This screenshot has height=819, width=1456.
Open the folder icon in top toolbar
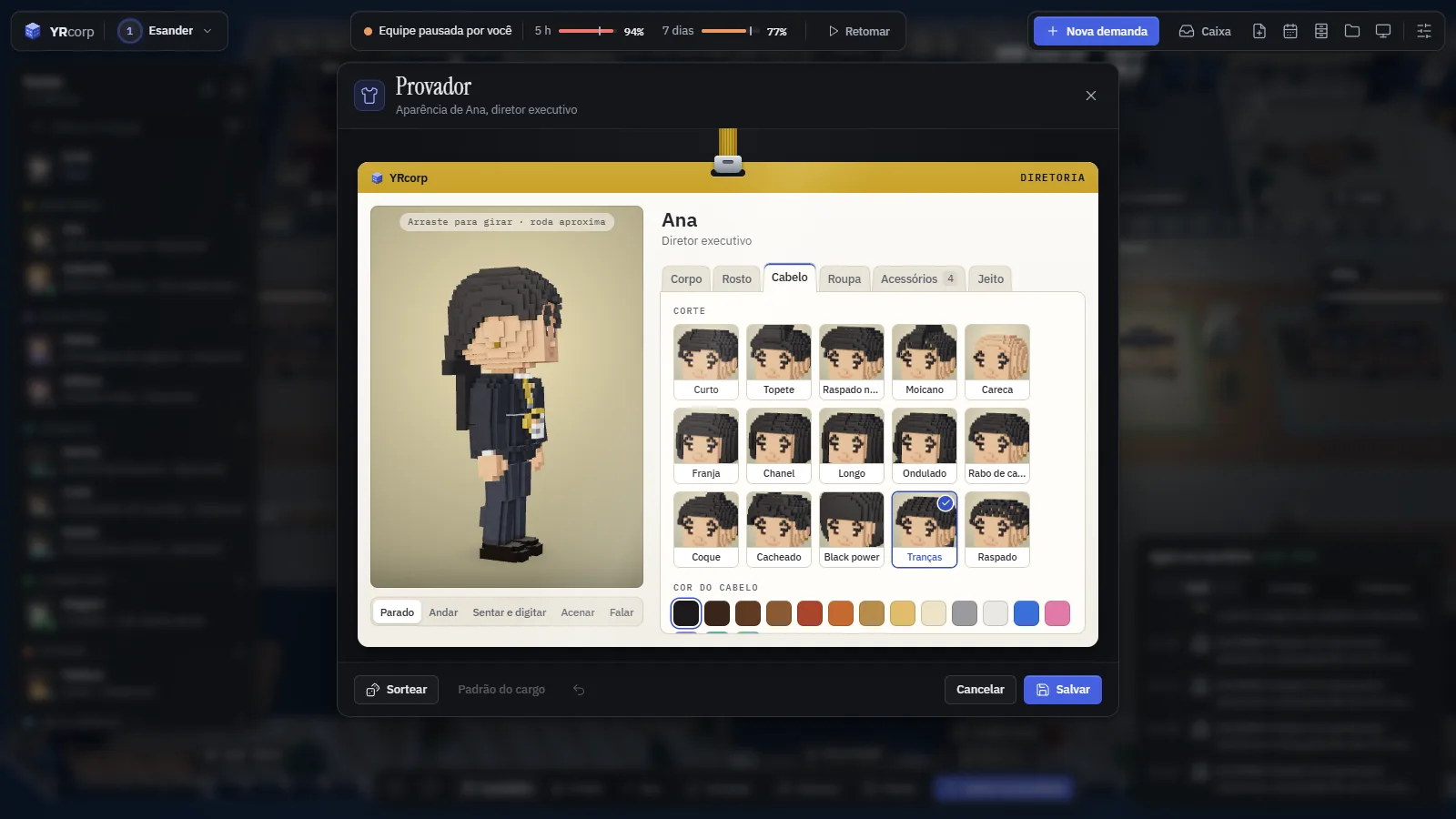click(x=1352, y=31)
